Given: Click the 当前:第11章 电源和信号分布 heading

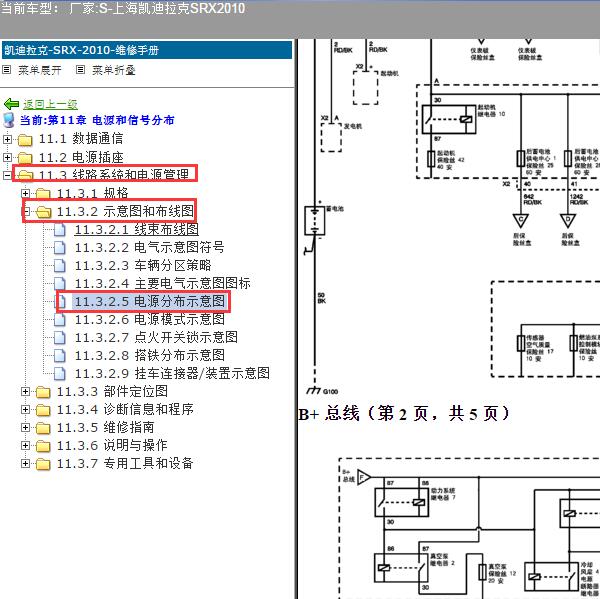Looking at the screenshot, I should click(97, 120).
